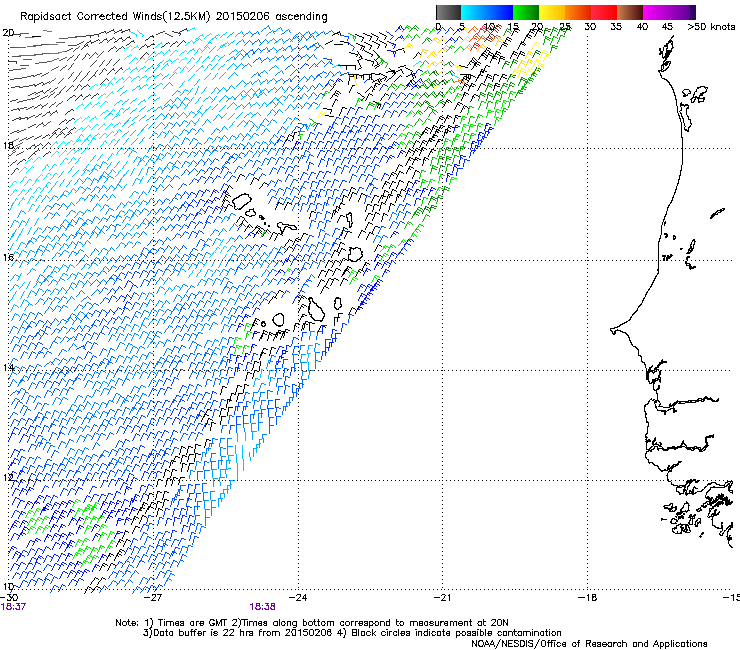Click the purple time stamp '18:38'
Image resolution: width=740 pixels, height=650 pixels.
tap(262, 607)
